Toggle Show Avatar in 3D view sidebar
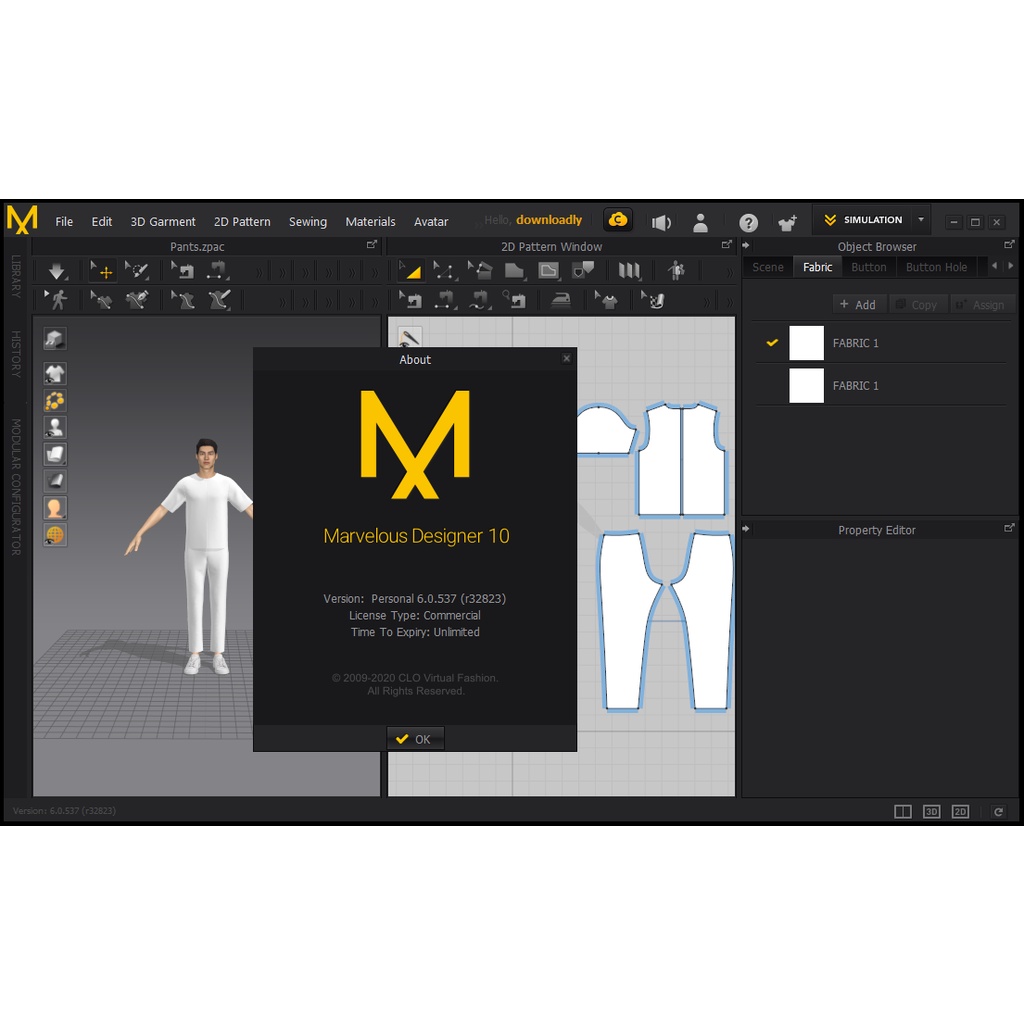Screen dimensions: 1024x1024 55,427
